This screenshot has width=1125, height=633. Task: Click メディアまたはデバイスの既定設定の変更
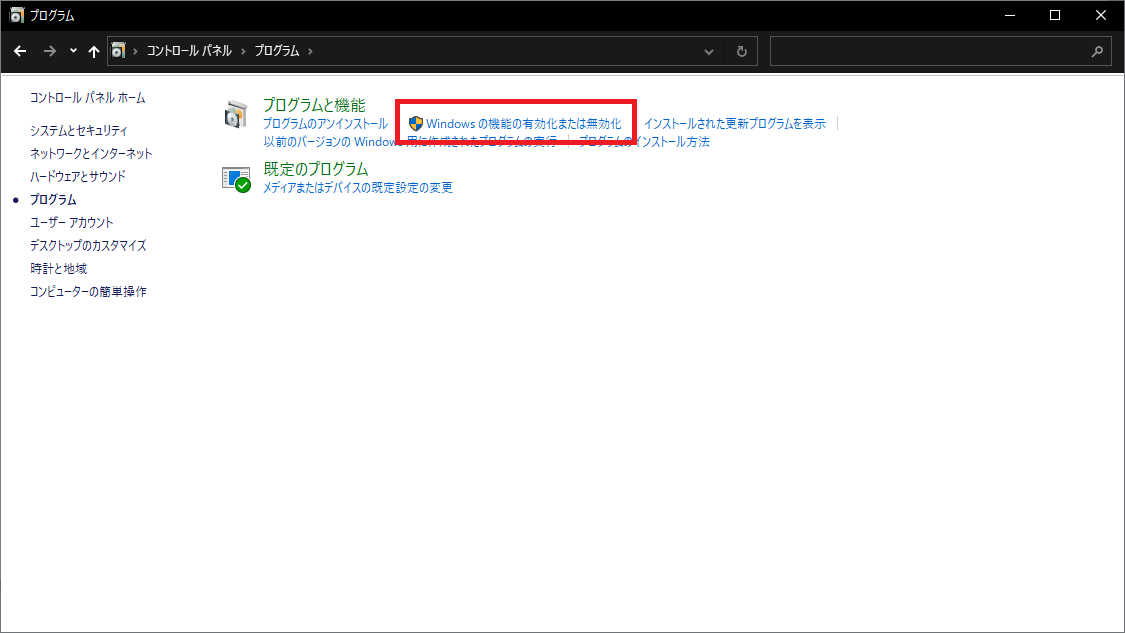coord(358,187)
